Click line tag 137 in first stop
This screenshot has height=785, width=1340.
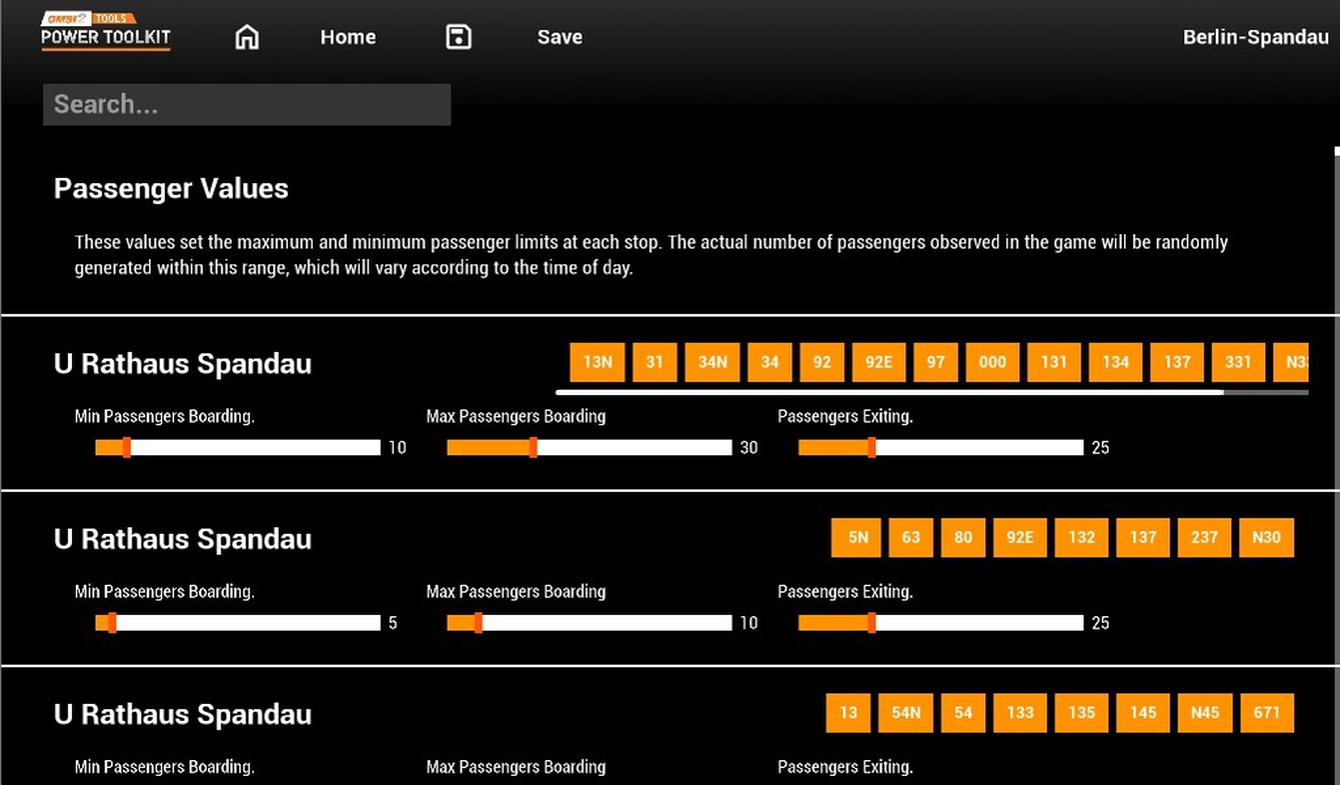click(x=1177, y=362)
